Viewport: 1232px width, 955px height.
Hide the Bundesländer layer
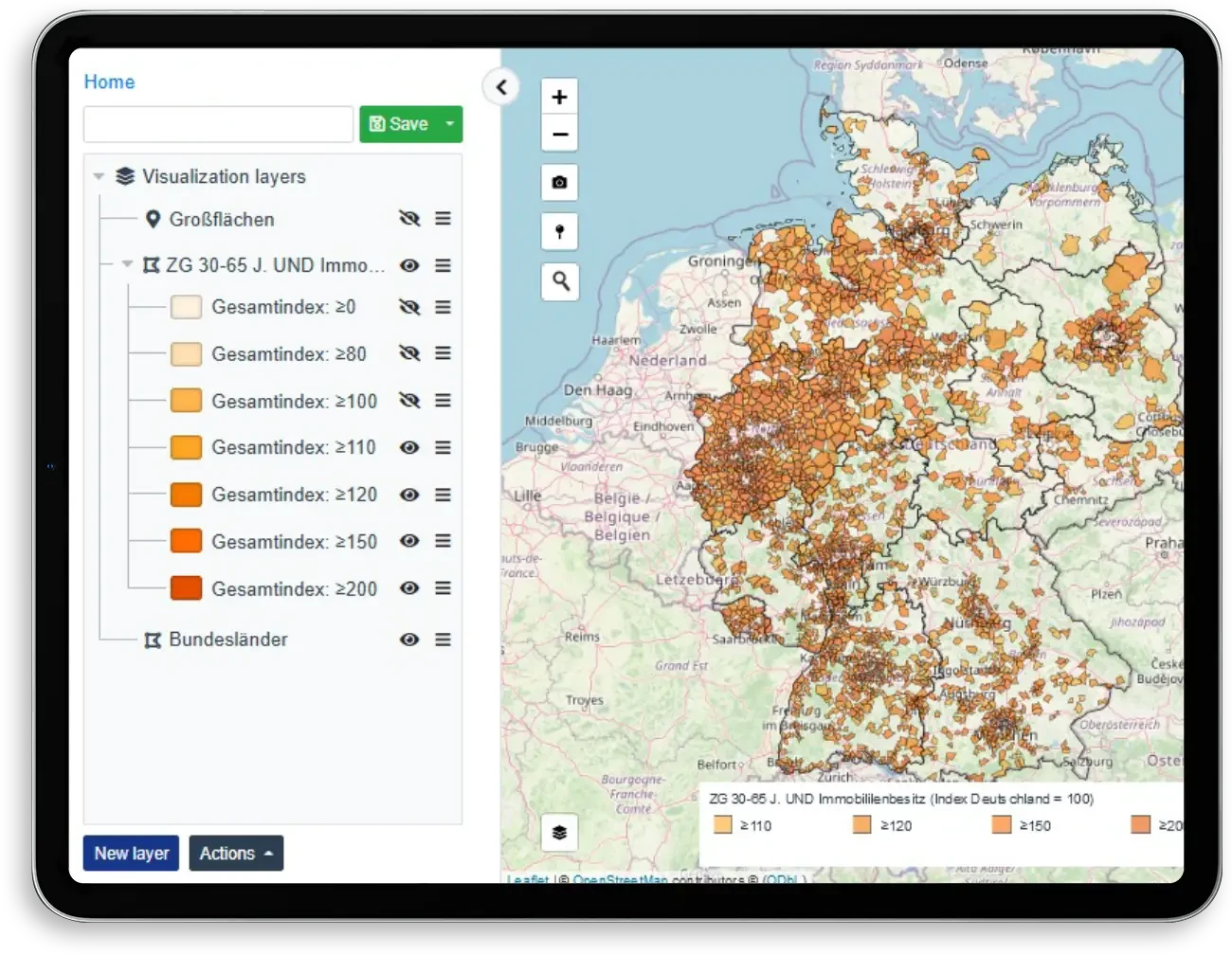pyautogui.click(x=409, y=640)
